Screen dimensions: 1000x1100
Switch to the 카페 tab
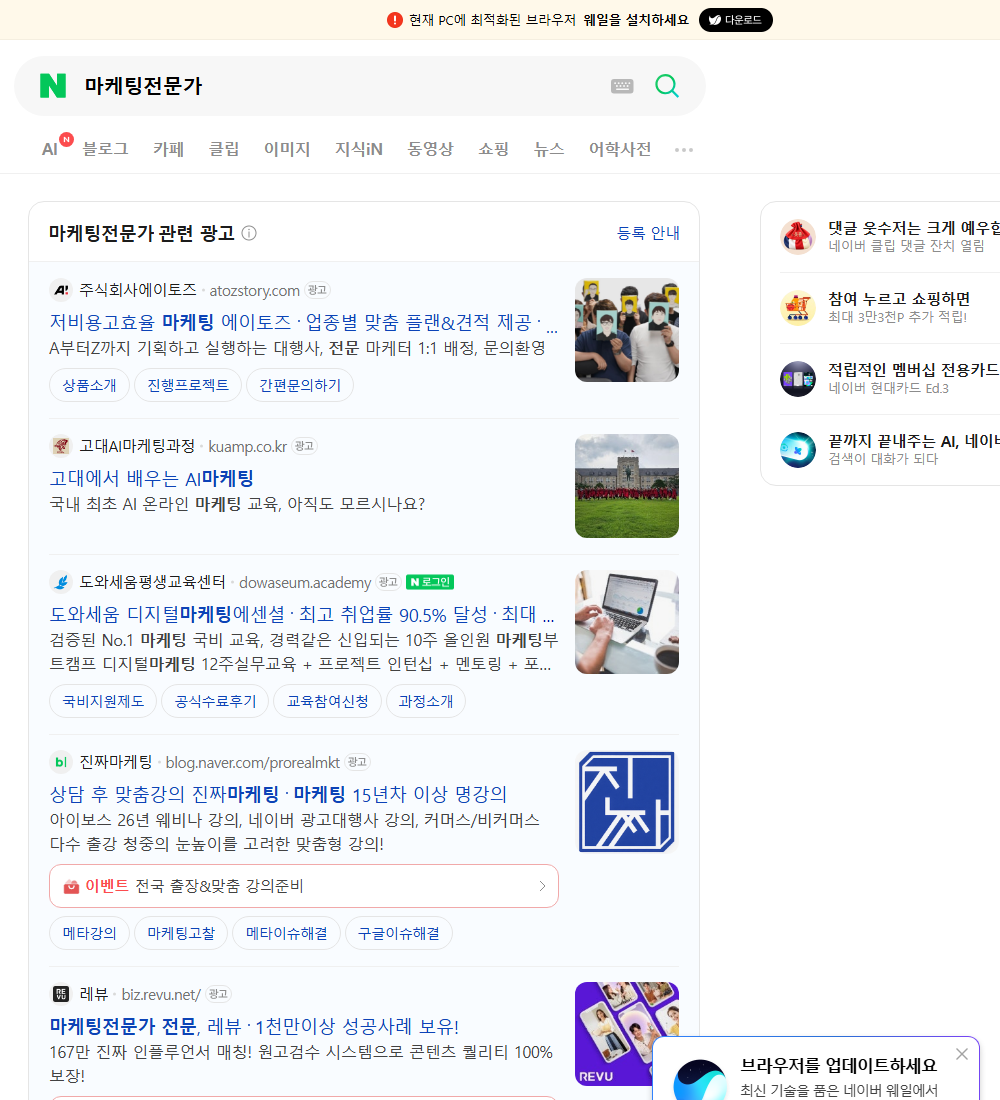click(x=168, y=149)
